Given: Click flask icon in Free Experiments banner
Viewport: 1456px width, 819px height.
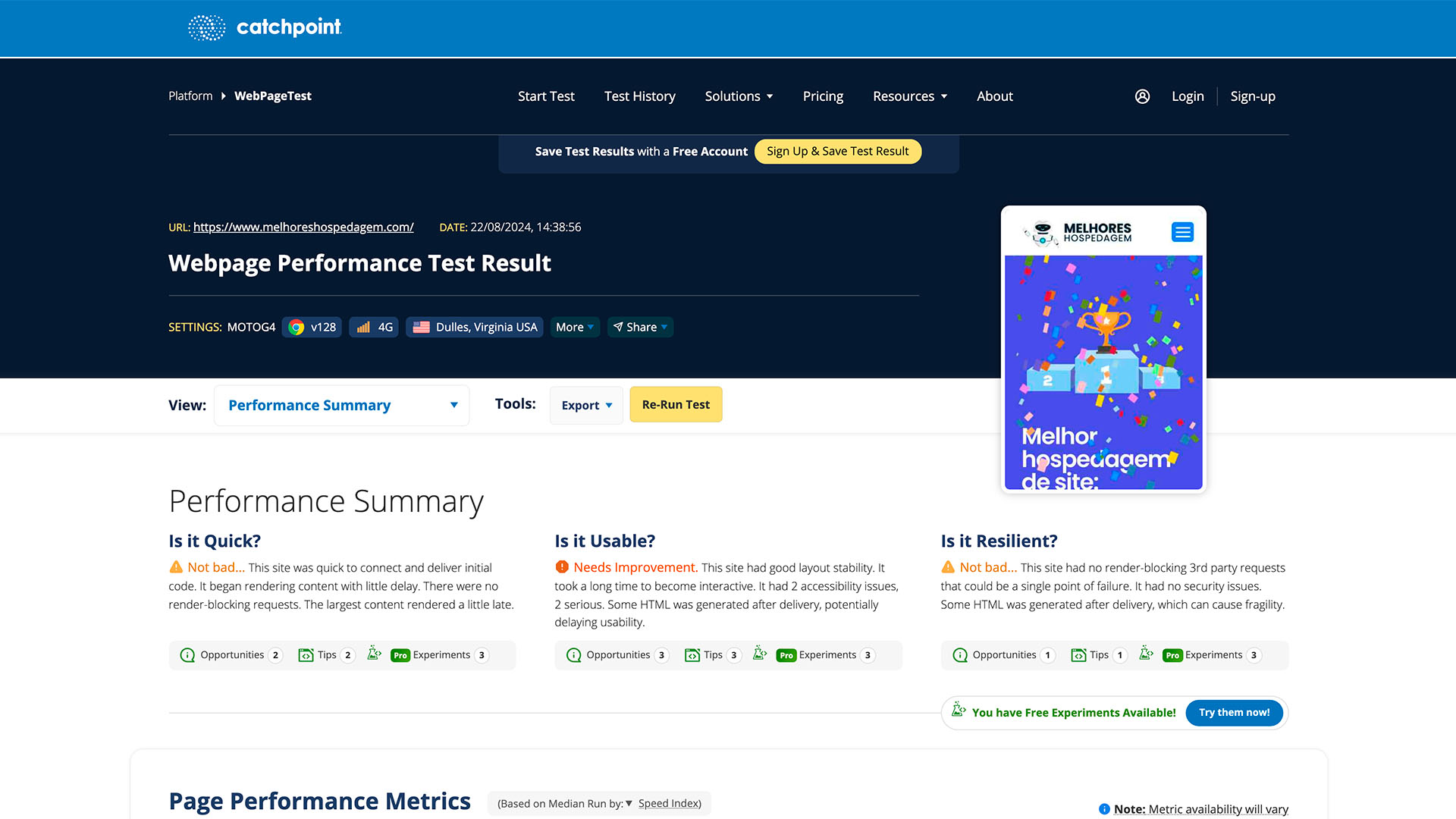Looking at the screenshot, I should click(x=959, y=710).
